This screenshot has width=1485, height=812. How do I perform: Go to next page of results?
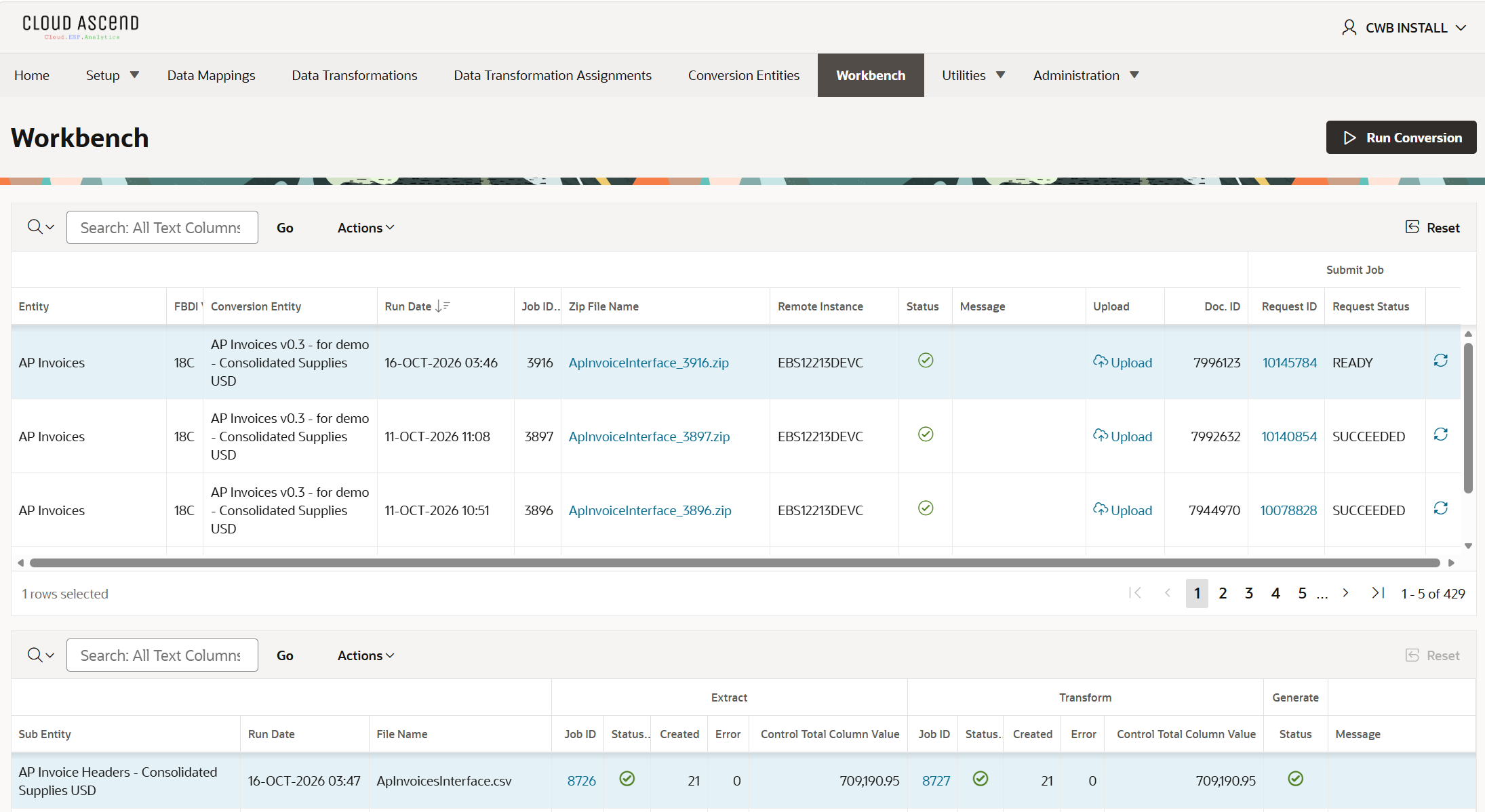click(x=1346, y=593)
